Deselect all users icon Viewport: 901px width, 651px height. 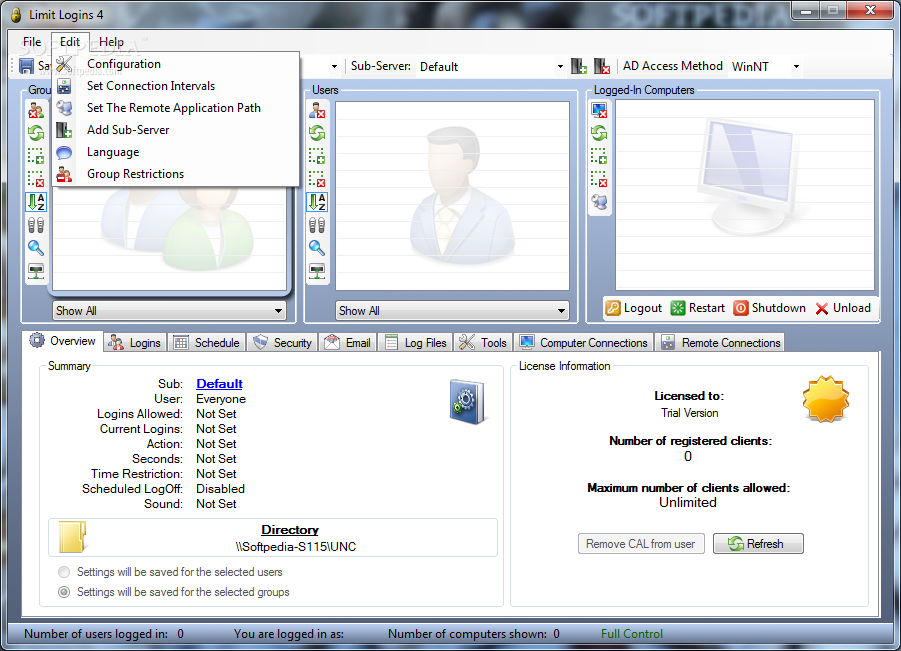[317, 179]
